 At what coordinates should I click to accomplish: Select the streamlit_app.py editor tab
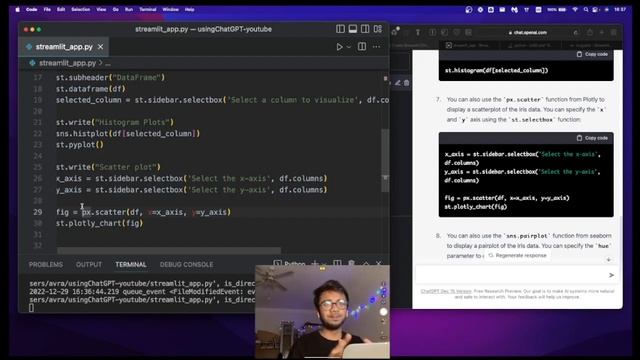pos(64,47)
